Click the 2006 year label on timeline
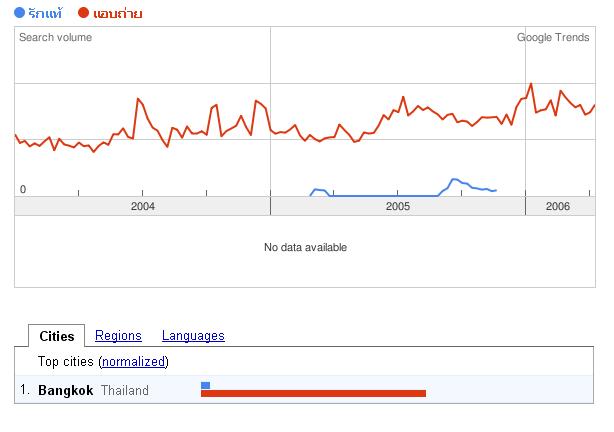 pyautogui.click(x=558, y=206)
